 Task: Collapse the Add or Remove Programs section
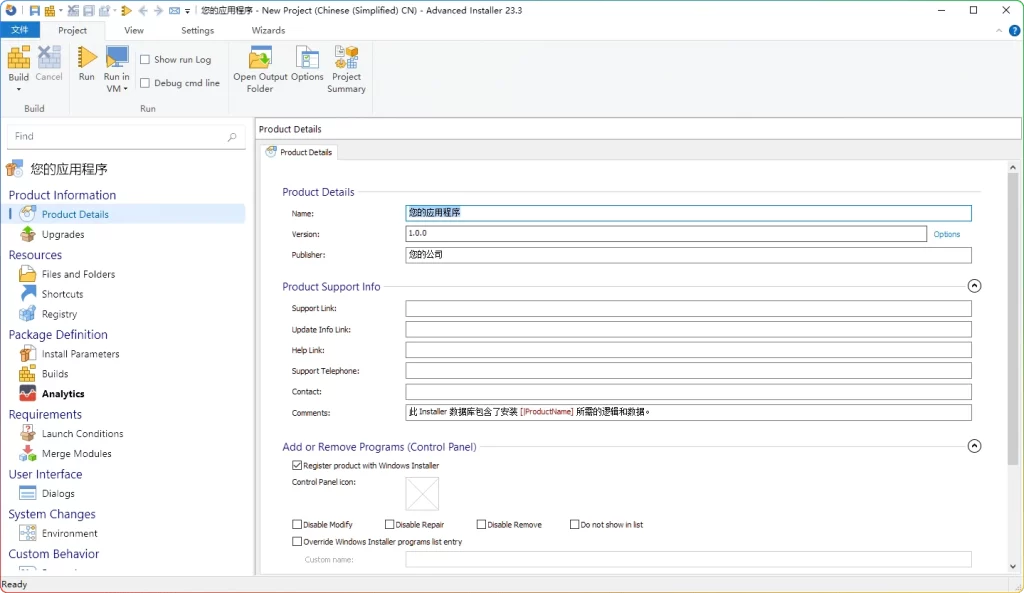pyautogui.click(x=975, y=447)
